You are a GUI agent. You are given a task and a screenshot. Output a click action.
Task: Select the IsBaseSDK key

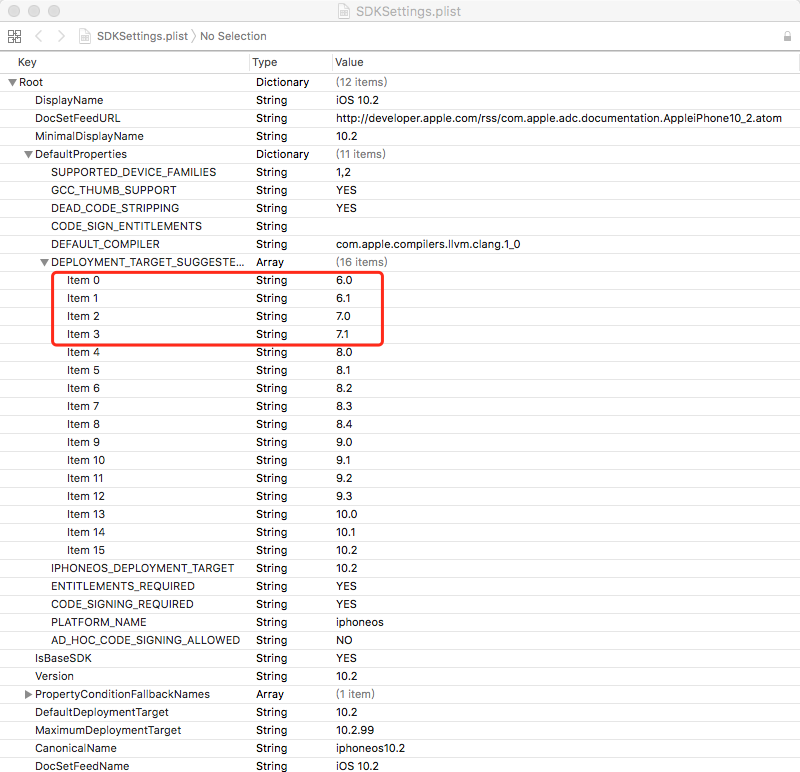63,658
